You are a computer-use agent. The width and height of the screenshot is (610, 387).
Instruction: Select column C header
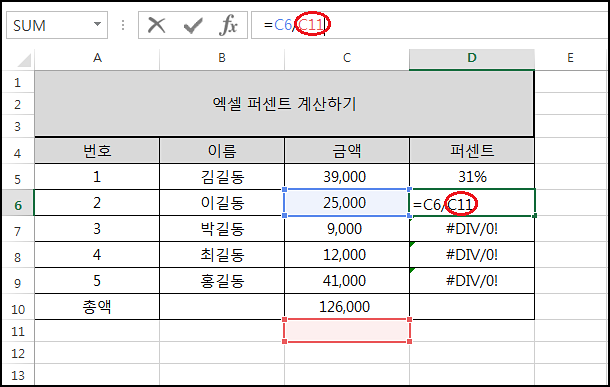347,58
